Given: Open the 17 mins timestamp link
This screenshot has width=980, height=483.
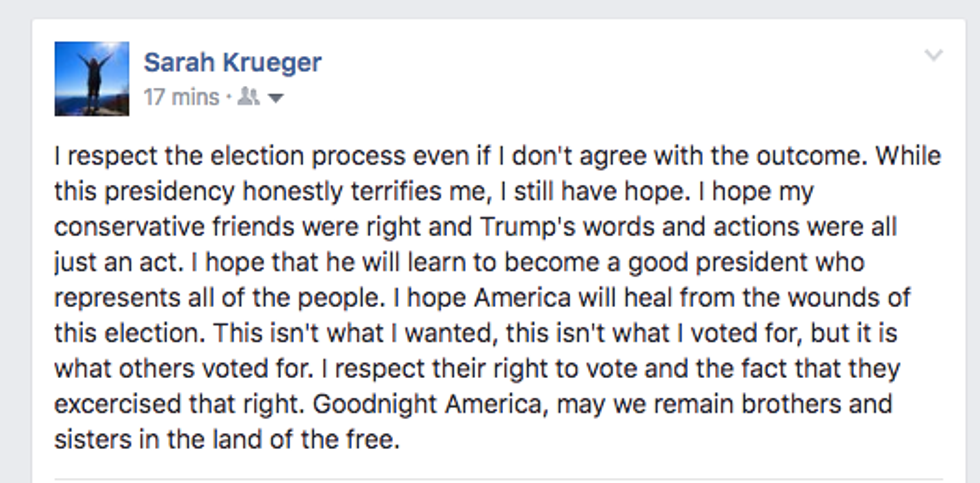Looking at the screenshot, I should 181,97.
